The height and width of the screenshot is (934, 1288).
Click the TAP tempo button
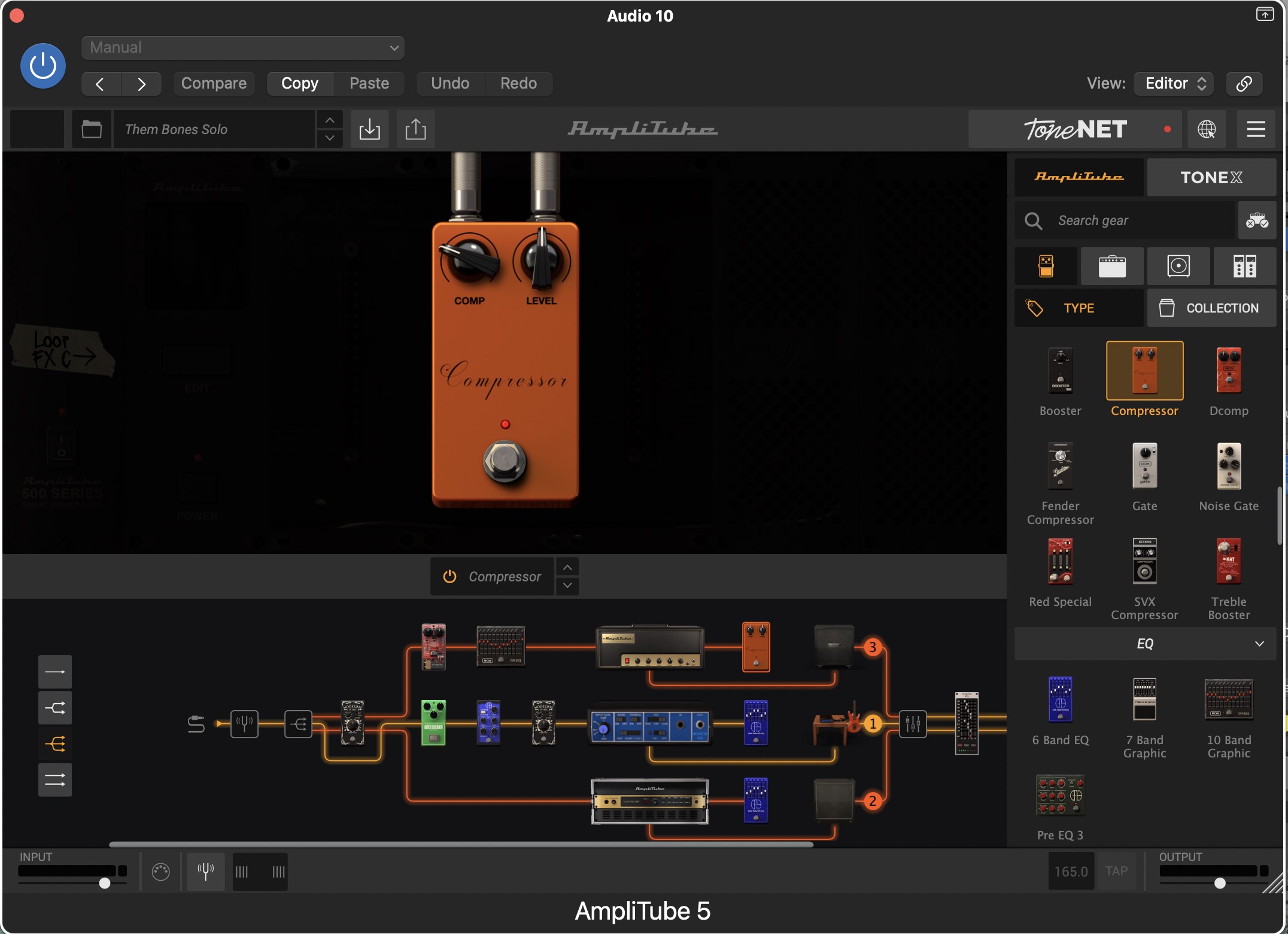coord(1116,871)
